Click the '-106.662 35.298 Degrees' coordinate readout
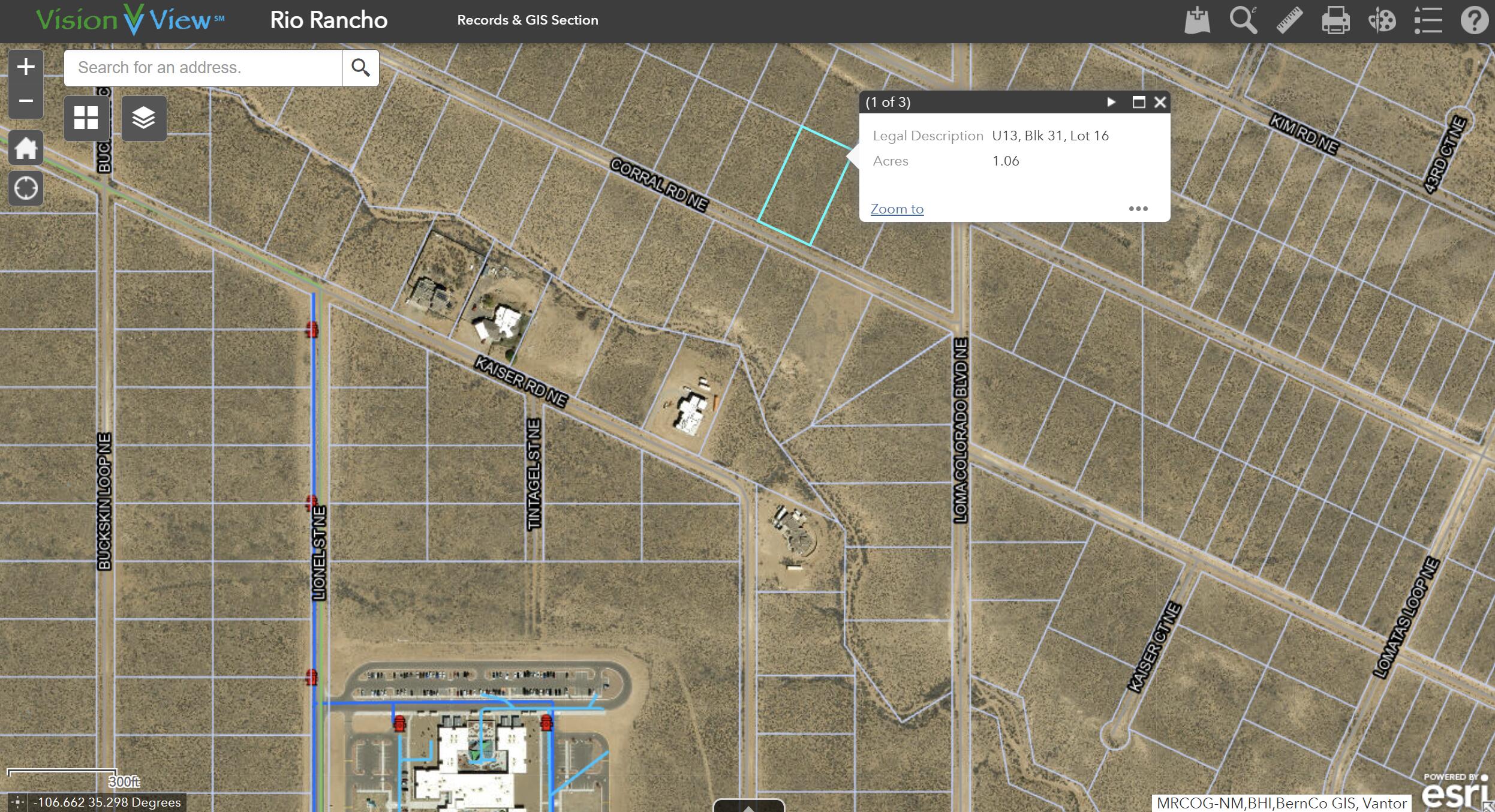 107,802
